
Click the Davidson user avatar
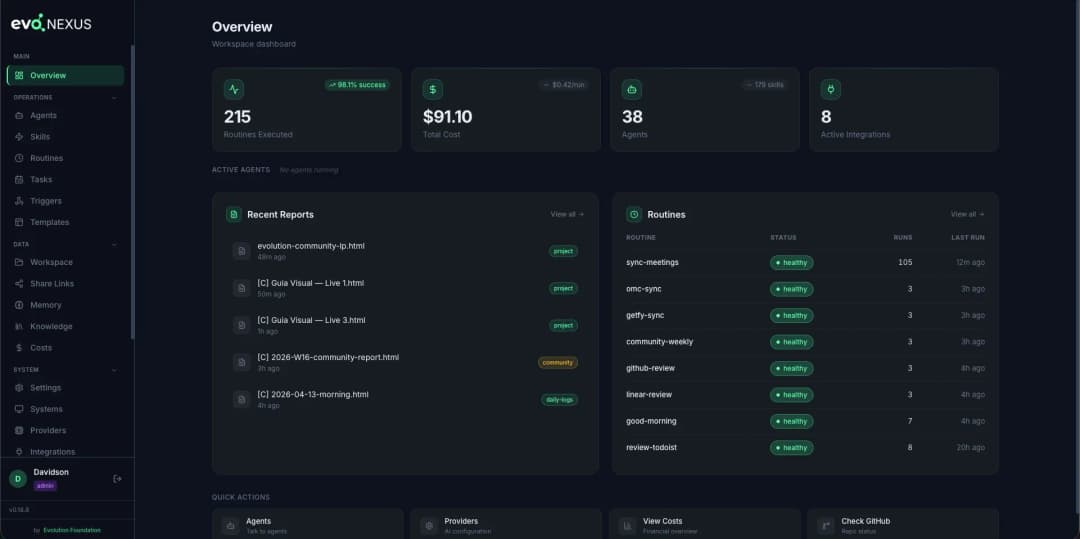pyautogui.click(x=18, y=478)
